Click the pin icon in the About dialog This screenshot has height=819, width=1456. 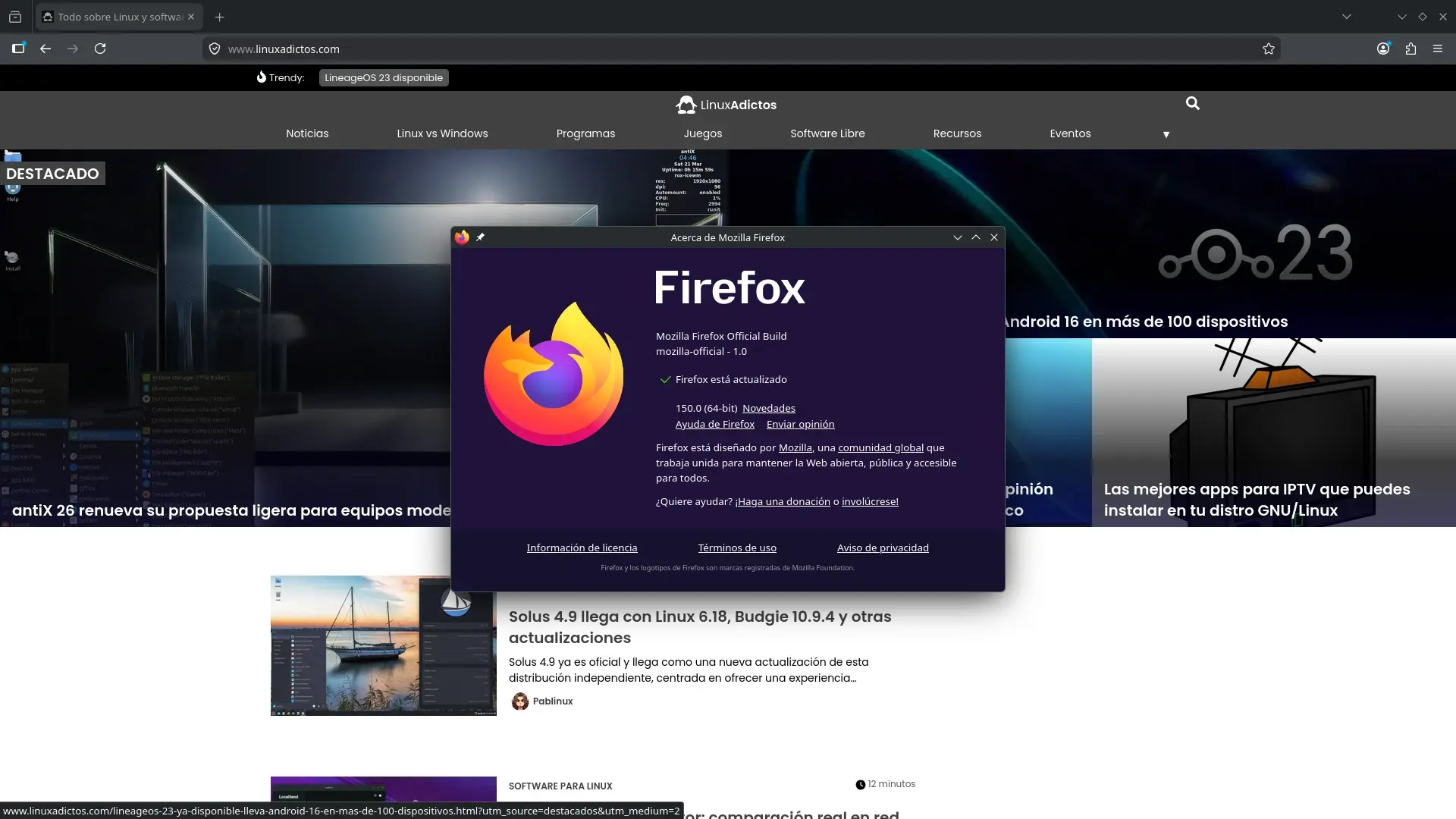coord(480,237)
